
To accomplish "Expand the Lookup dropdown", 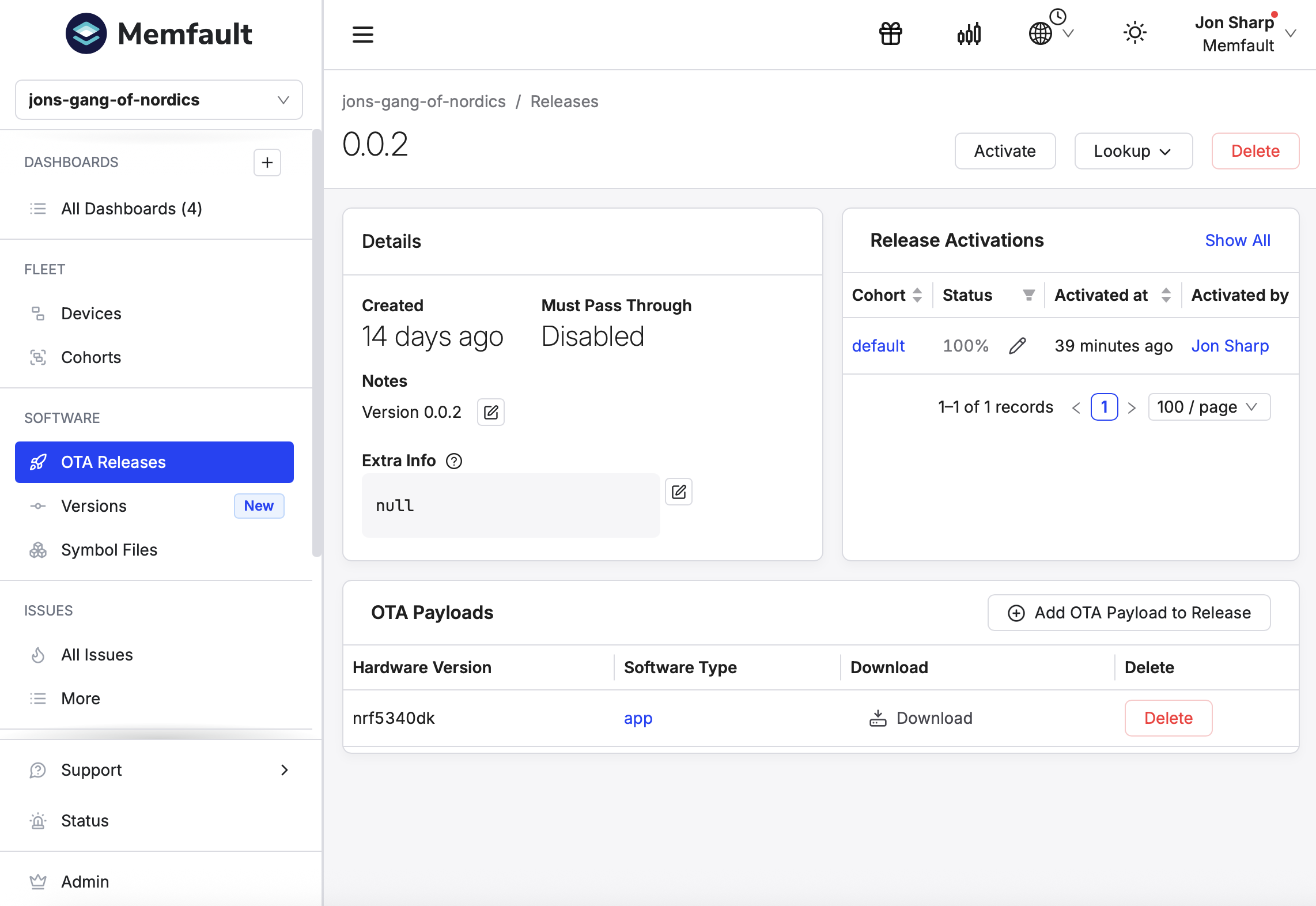I will pos(1133,151).
